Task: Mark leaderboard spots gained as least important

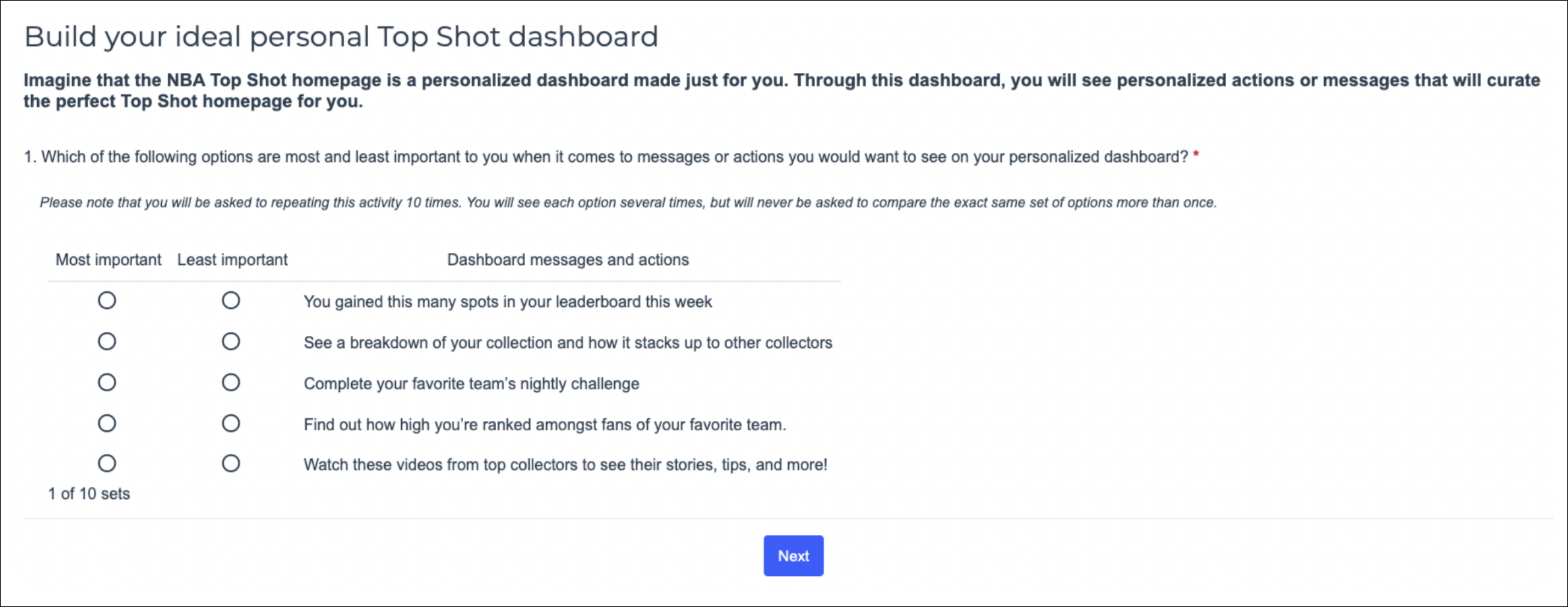Action: [x=231, y=300]
